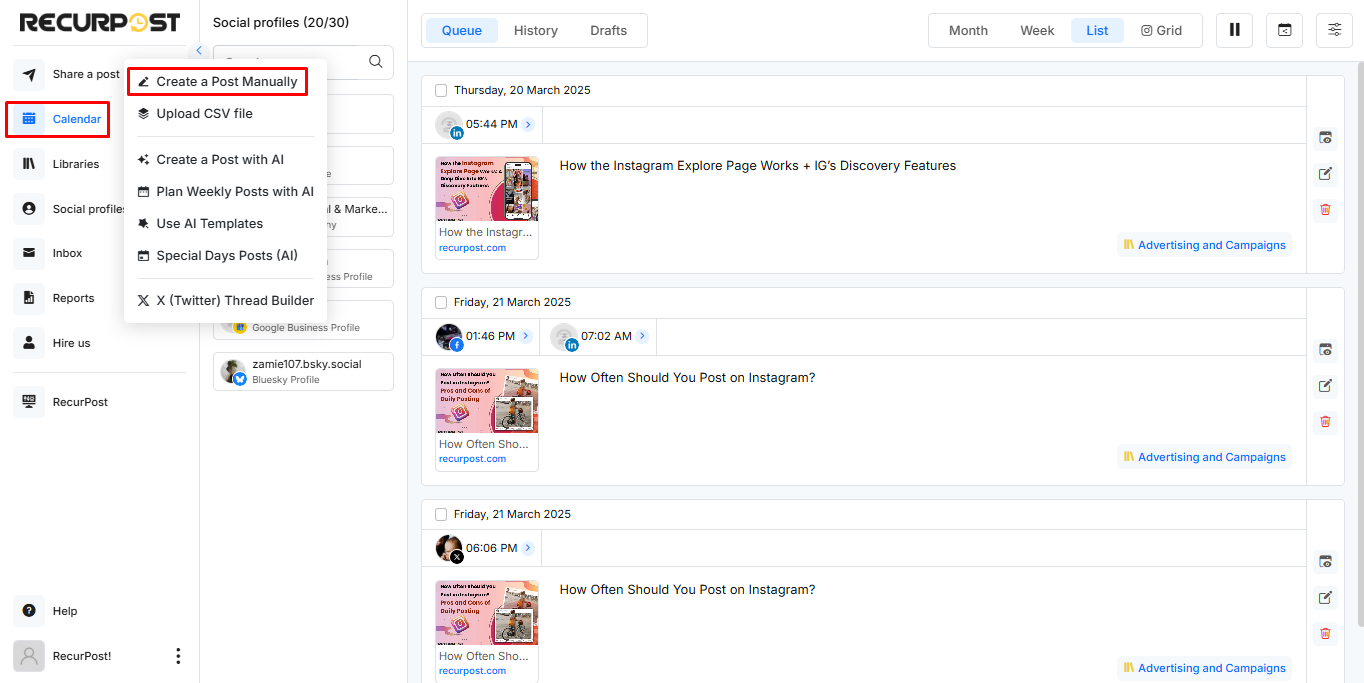1364x683 pixels.
Task: Collapse the social profiles panel chevron
Action: click(199, 50)
